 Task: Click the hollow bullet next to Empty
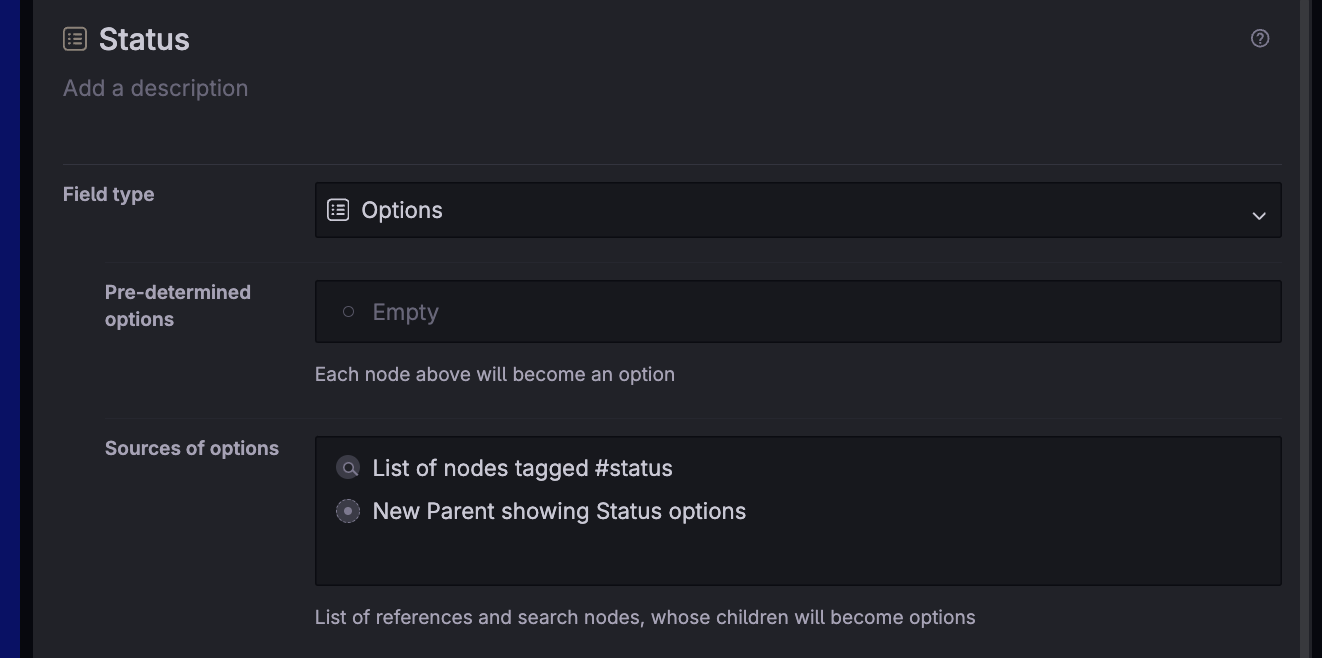click(x=348, y=312)
